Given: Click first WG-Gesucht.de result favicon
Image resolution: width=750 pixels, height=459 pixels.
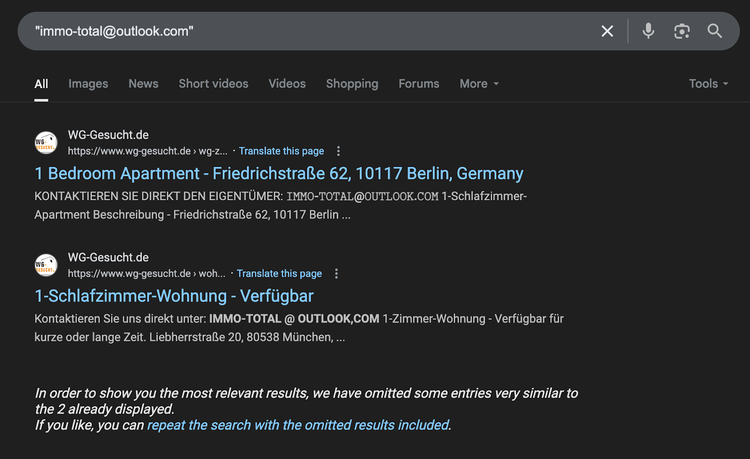Looking at the screenshot, I should (x=46, y=143).
